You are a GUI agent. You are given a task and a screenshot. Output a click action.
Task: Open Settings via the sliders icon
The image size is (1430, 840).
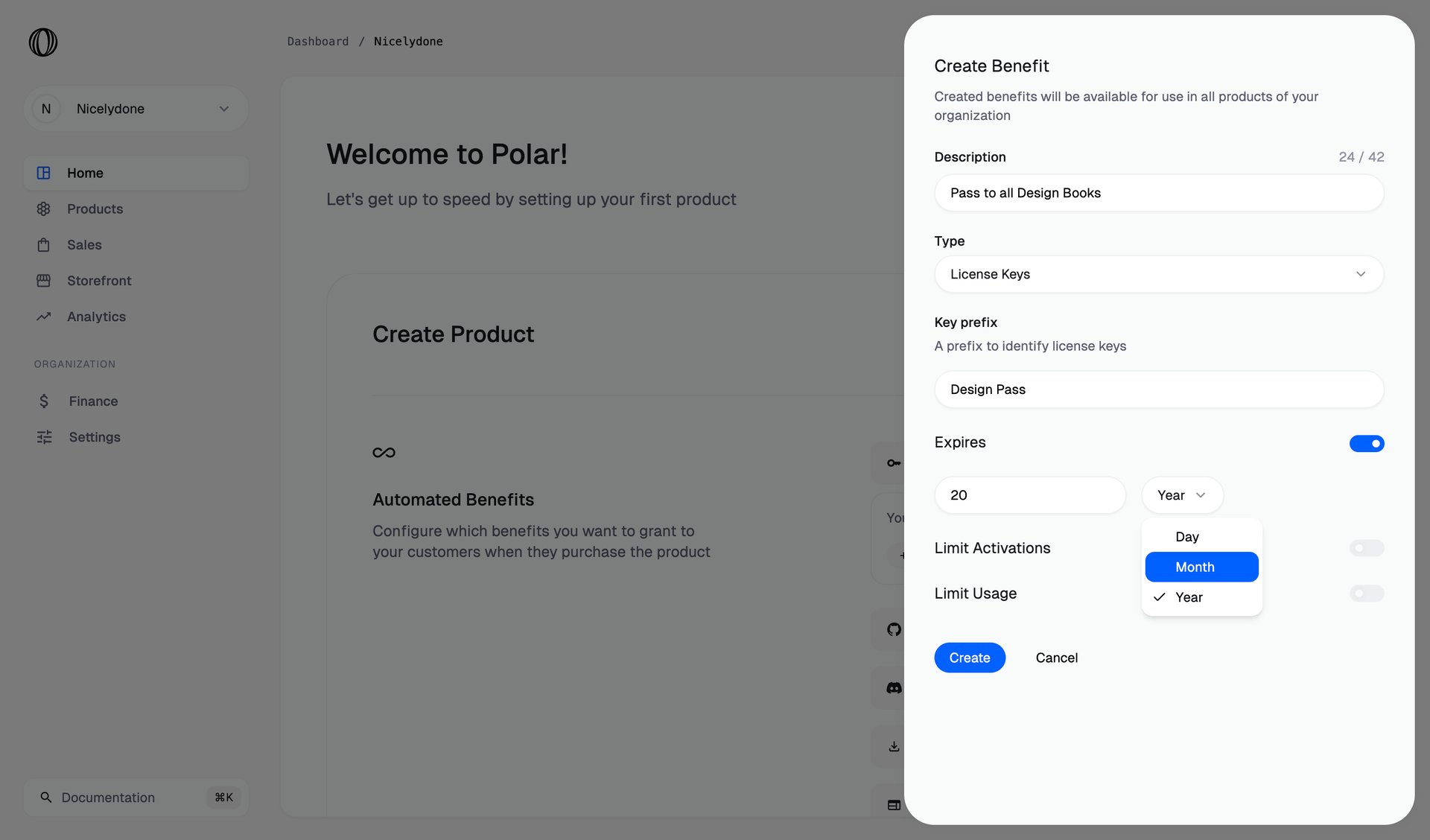44,436
